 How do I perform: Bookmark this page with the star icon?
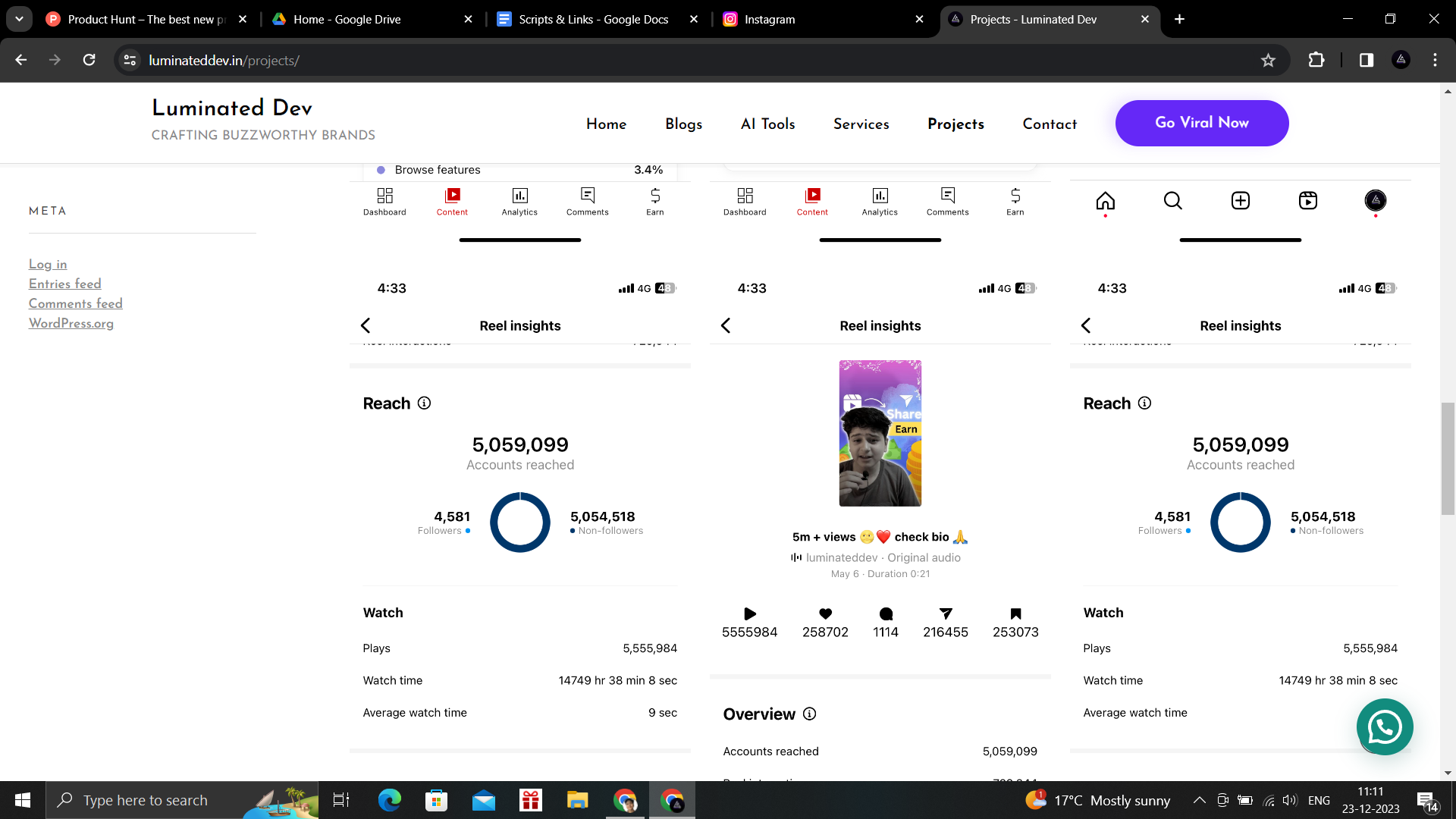click(x=1268, y=60)
